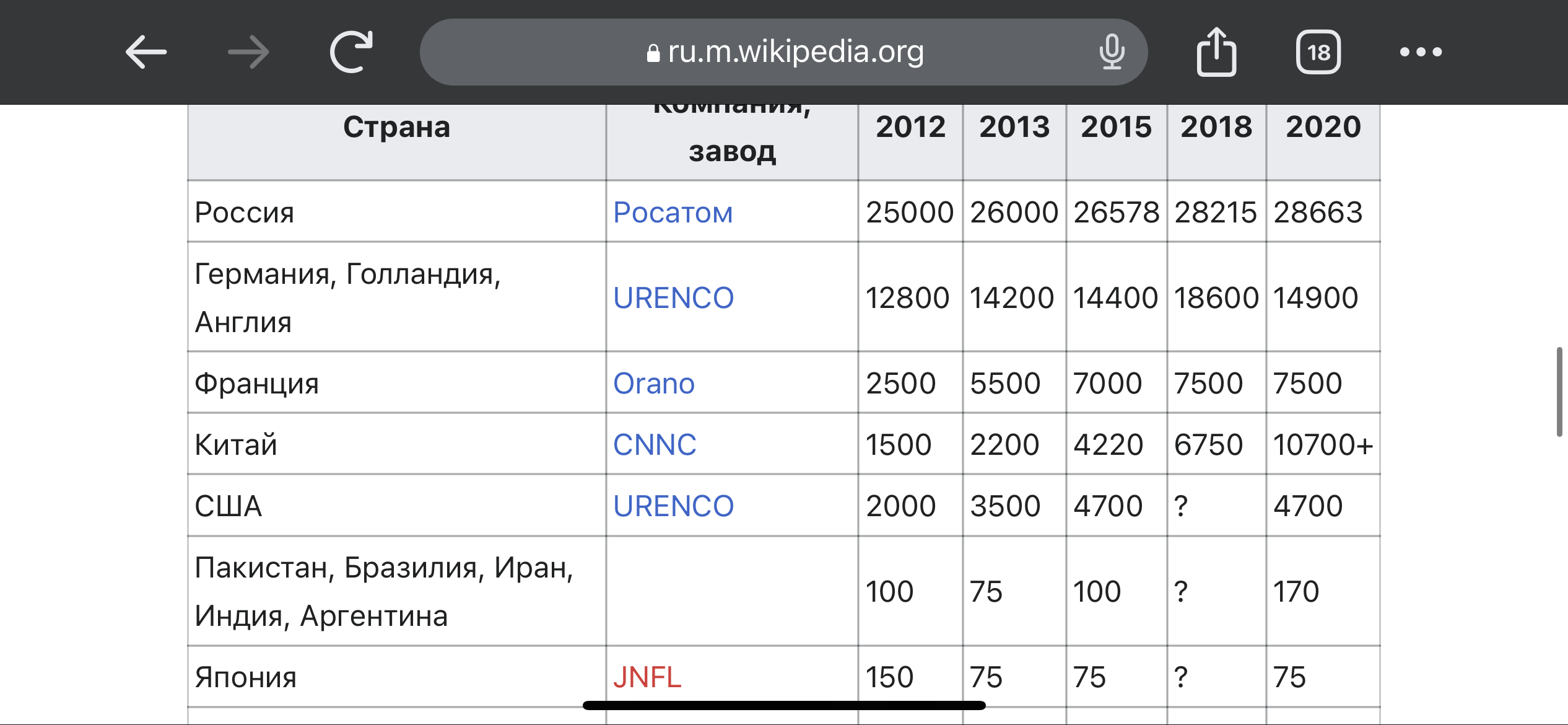The image size is (1568, 725).
Task: Select the Франция country cell
Action: [397, 383]
